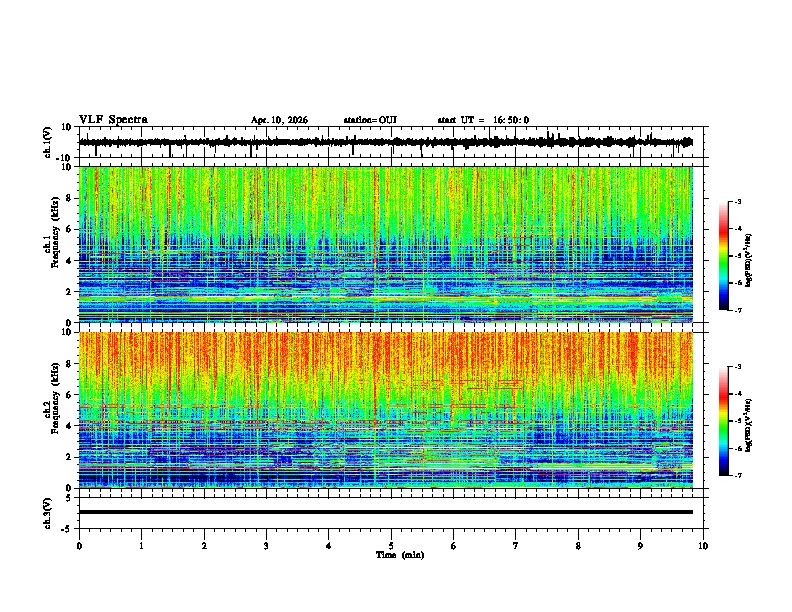Click the "station=OUI" header label
This screenshot has width=792, height=612.
coord(370,120)
